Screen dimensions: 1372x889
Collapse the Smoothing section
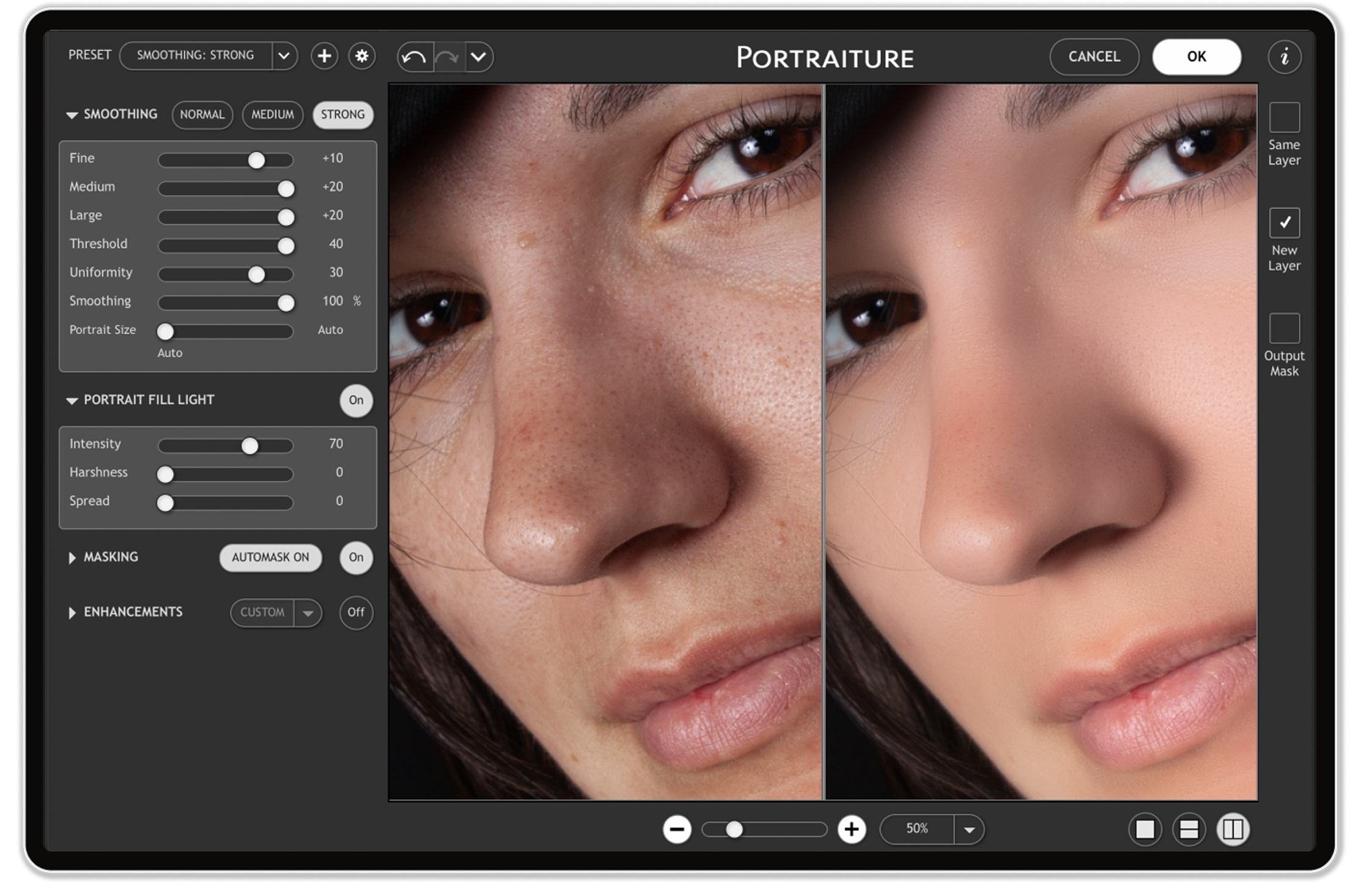72,115
